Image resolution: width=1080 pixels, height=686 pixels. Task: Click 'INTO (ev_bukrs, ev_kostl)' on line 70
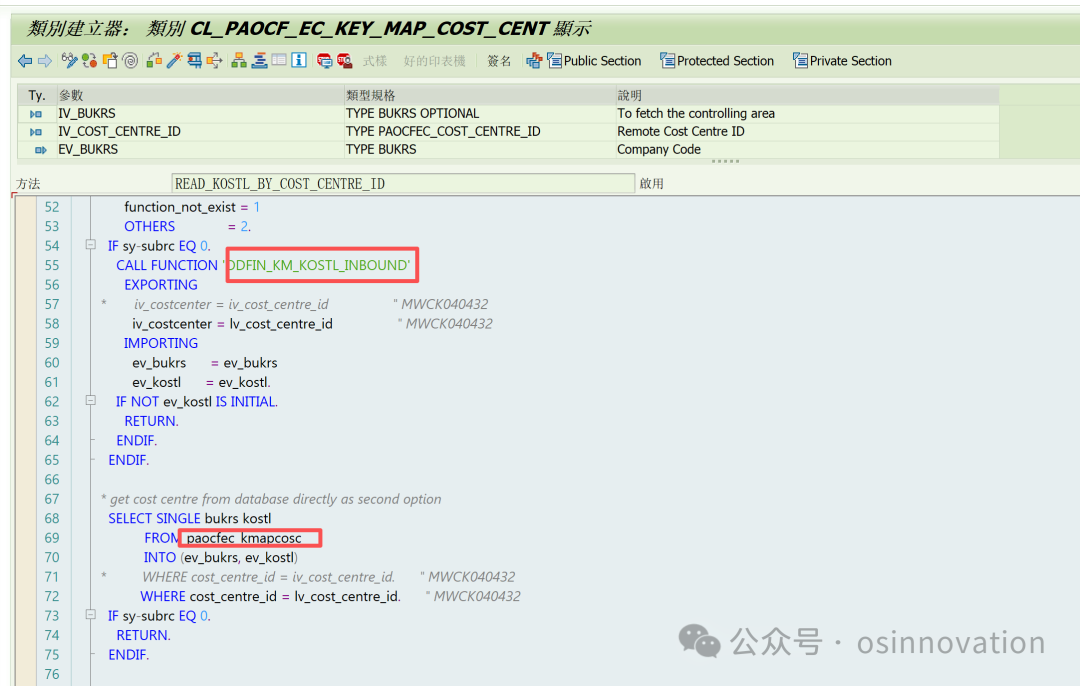220,557
